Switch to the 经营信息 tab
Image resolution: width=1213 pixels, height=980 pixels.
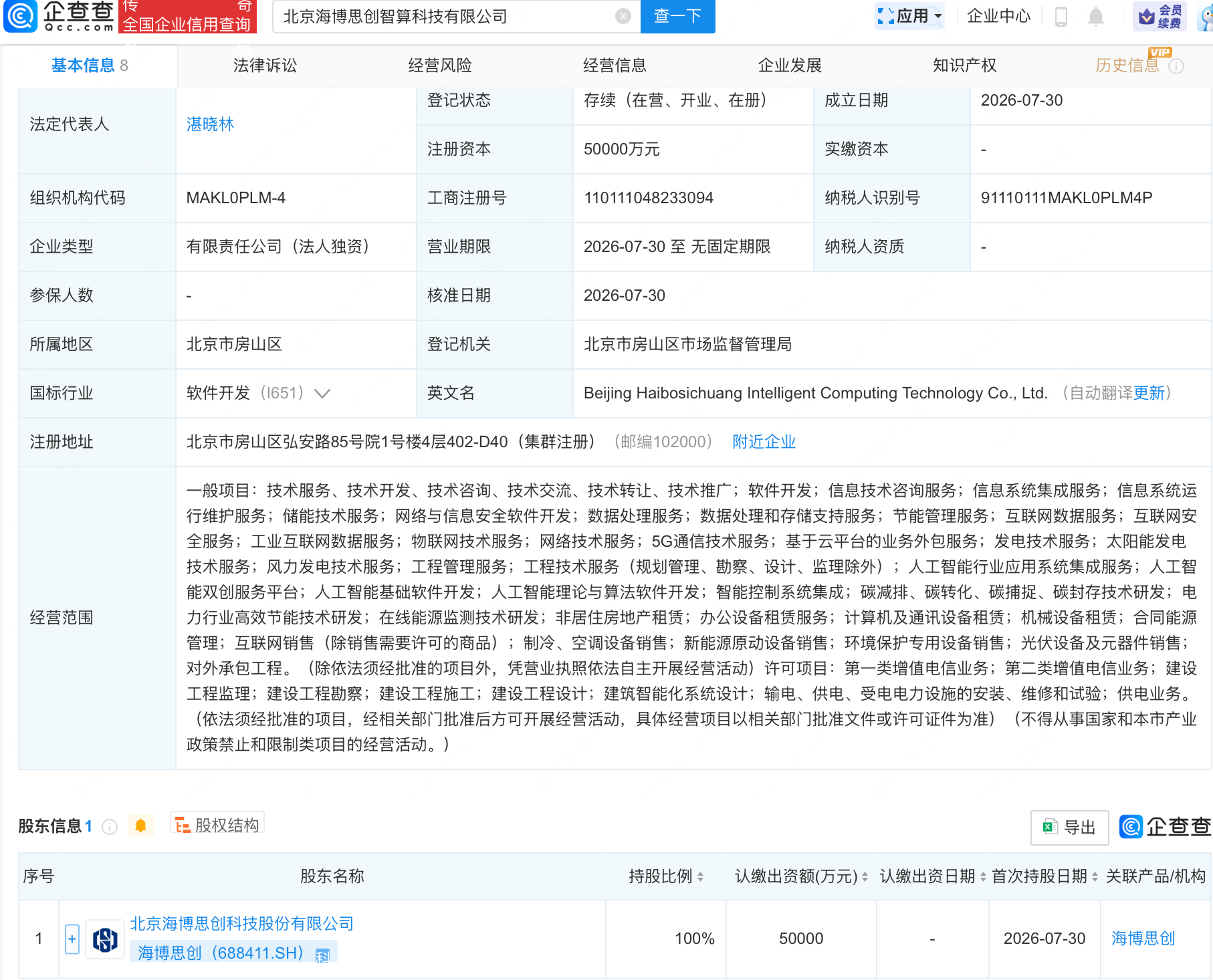(x=615, y=66)
